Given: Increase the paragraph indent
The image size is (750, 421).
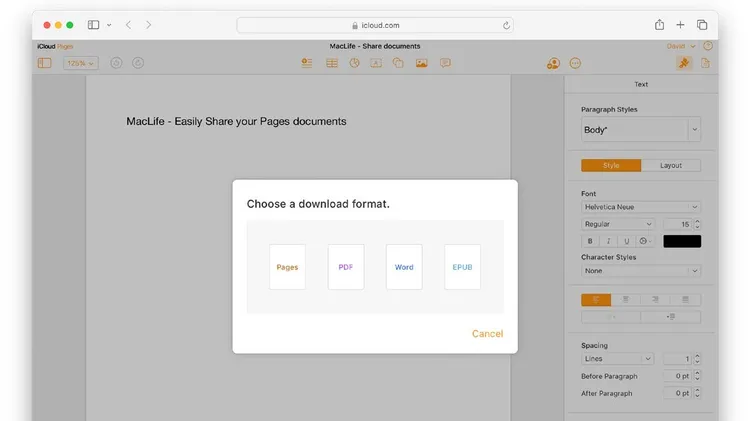Looking at the screenshot, I should pyautogui.click(x=671, y=317).
